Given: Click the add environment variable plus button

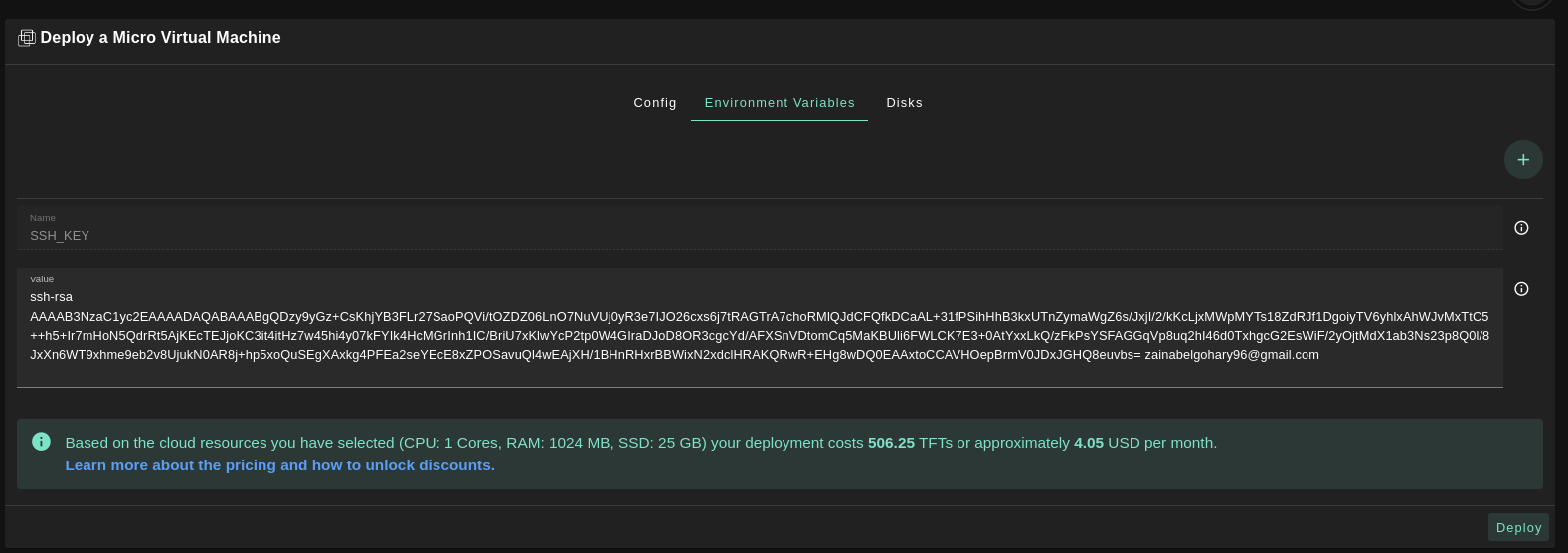Looking at the screenshot, I should (1522, 160).
